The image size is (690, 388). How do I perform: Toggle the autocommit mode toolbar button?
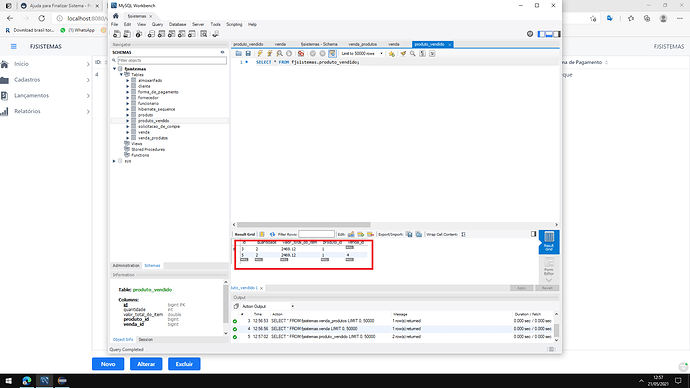[332, 54]
